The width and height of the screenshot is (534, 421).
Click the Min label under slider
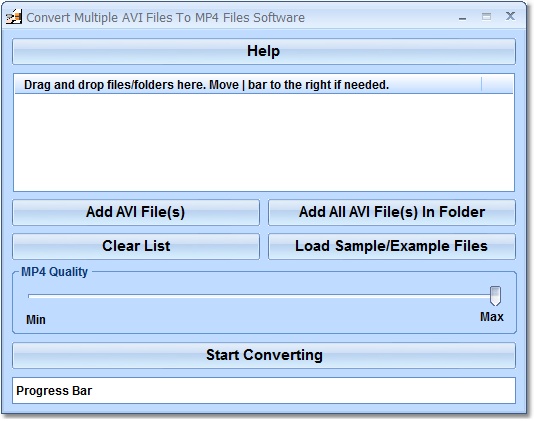[x=36, y=320]
